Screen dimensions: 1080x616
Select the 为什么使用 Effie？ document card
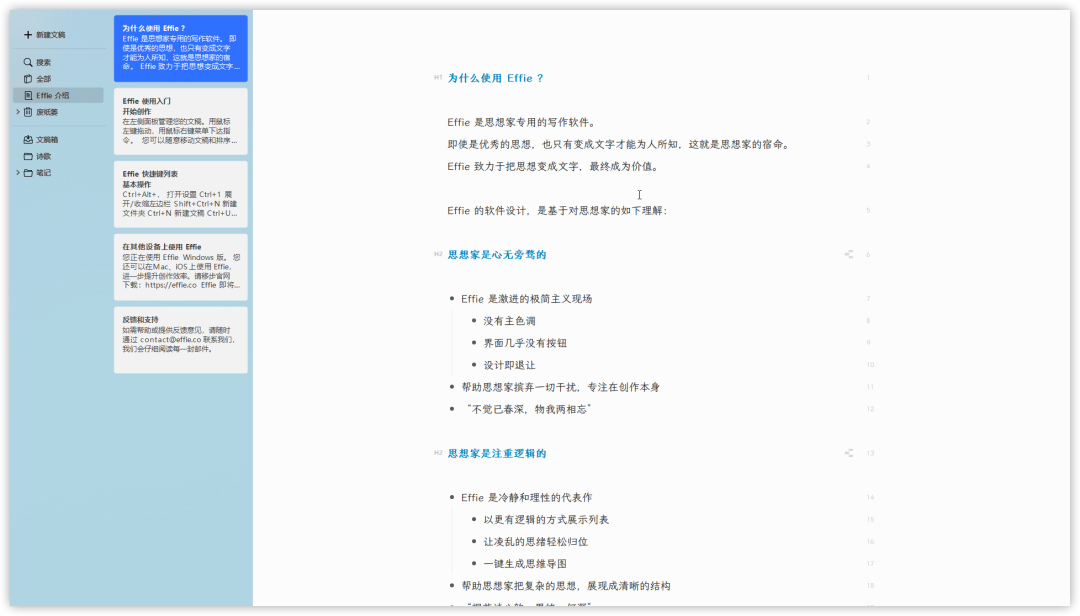(180, 48)
